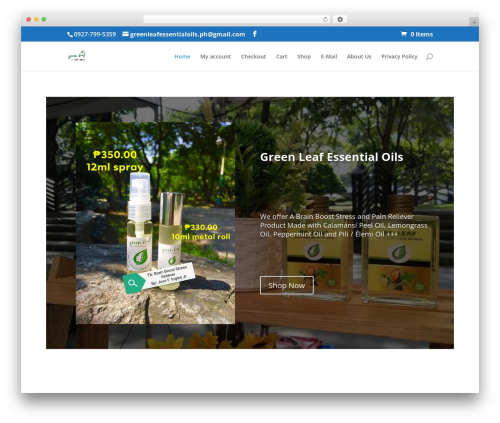500x423 pixels.
Task: Navigate to the Shop page
Action: point(304,57)
